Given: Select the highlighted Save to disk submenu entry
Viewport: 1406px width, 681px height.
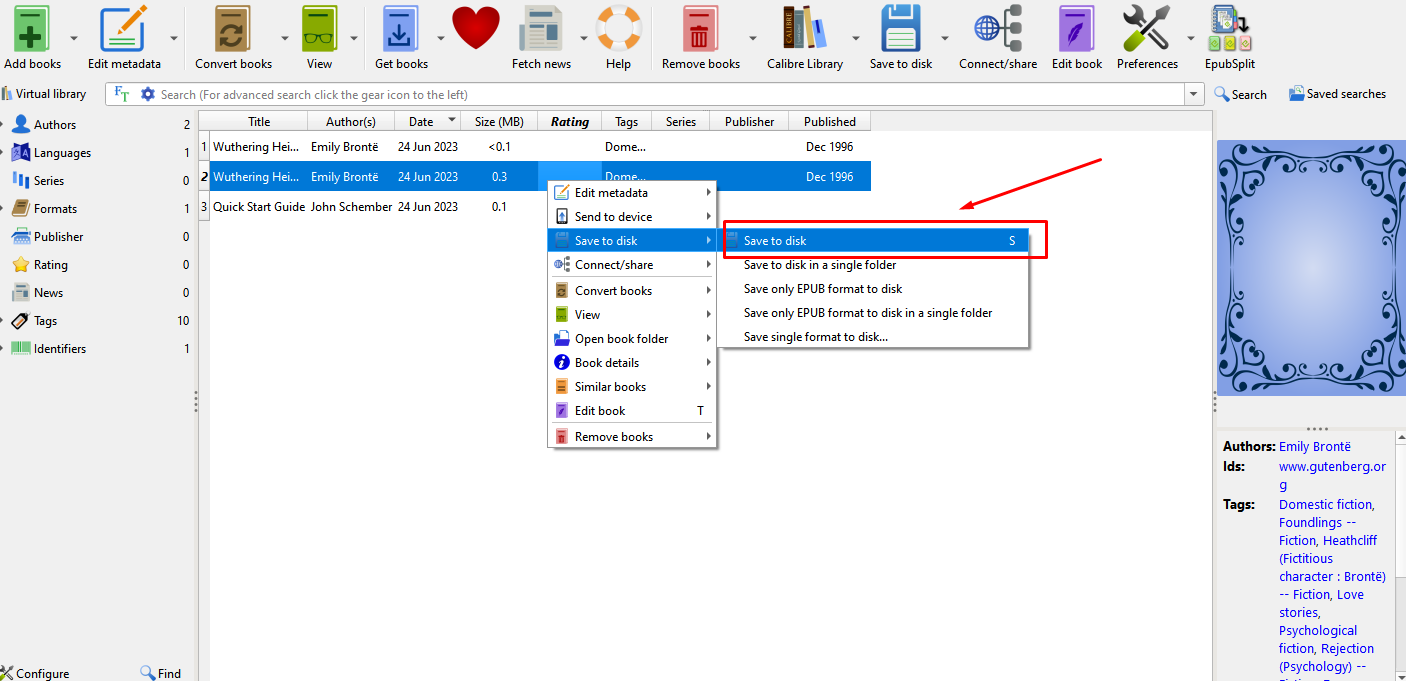Looking at the screenshot, I should click(x=873, y=241).
